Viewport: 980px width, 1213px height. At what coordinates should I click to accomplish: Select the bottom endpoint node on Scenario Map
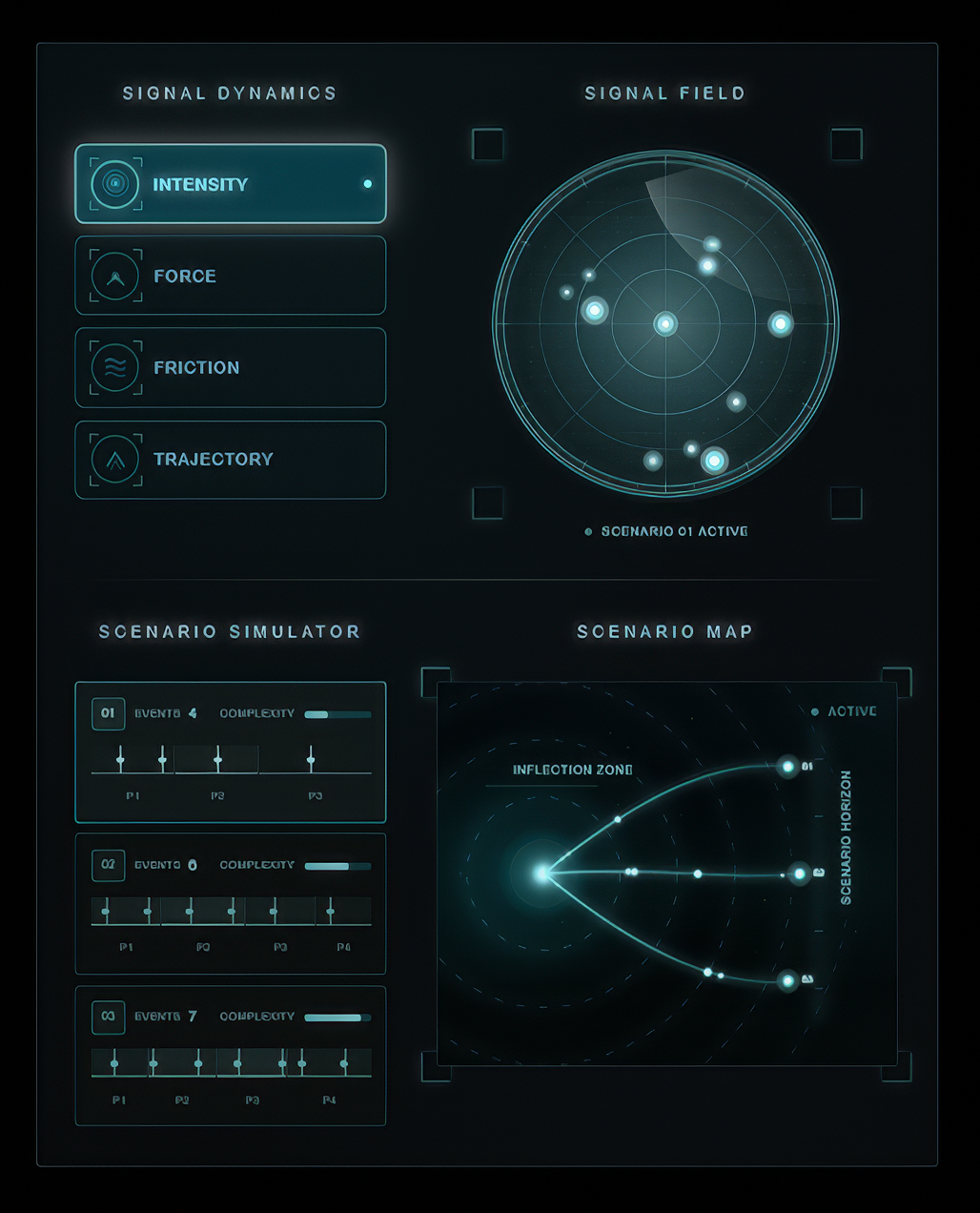(787, 979)
